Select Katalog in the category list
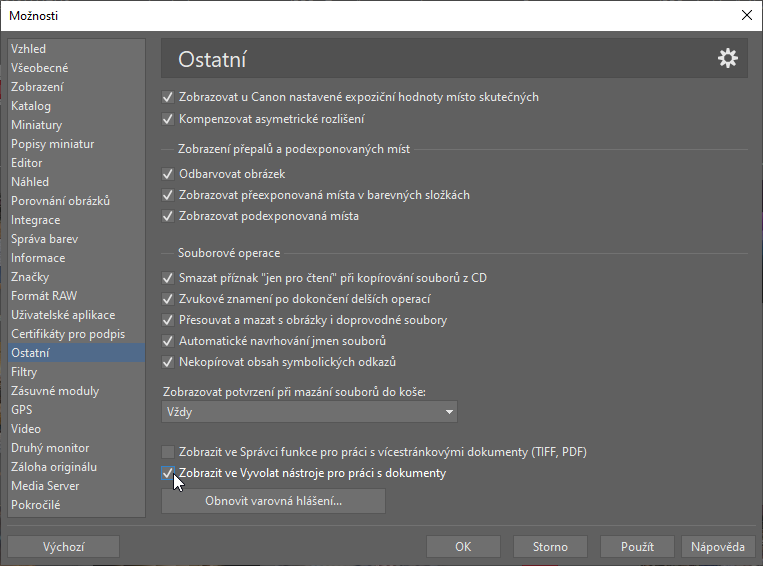 76,106
